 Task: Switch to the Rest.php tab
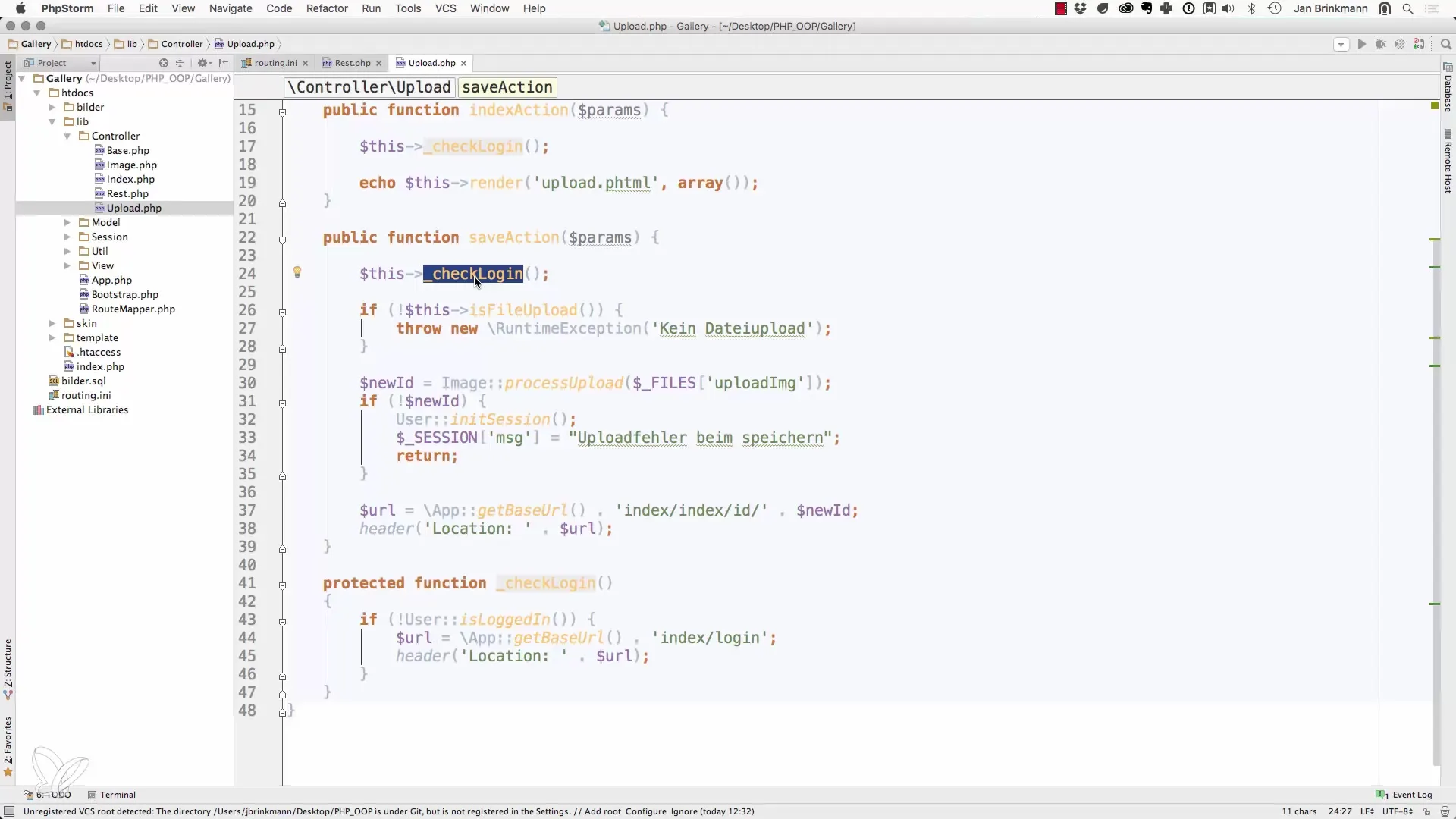352,63
